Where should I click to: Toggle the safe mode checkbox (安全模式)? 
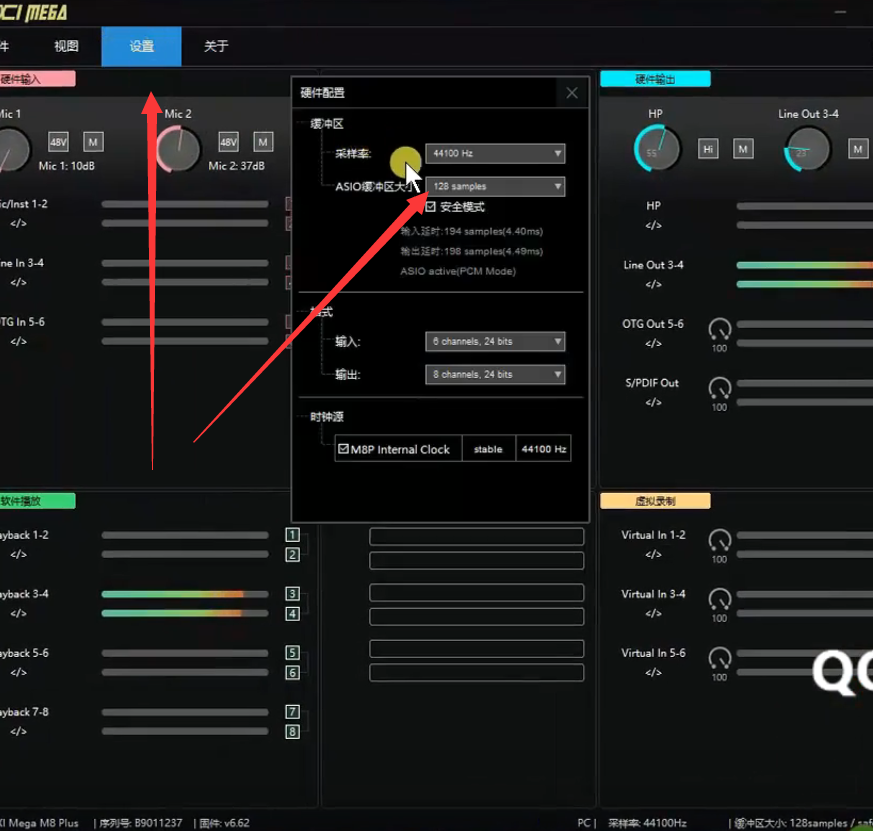431,207
